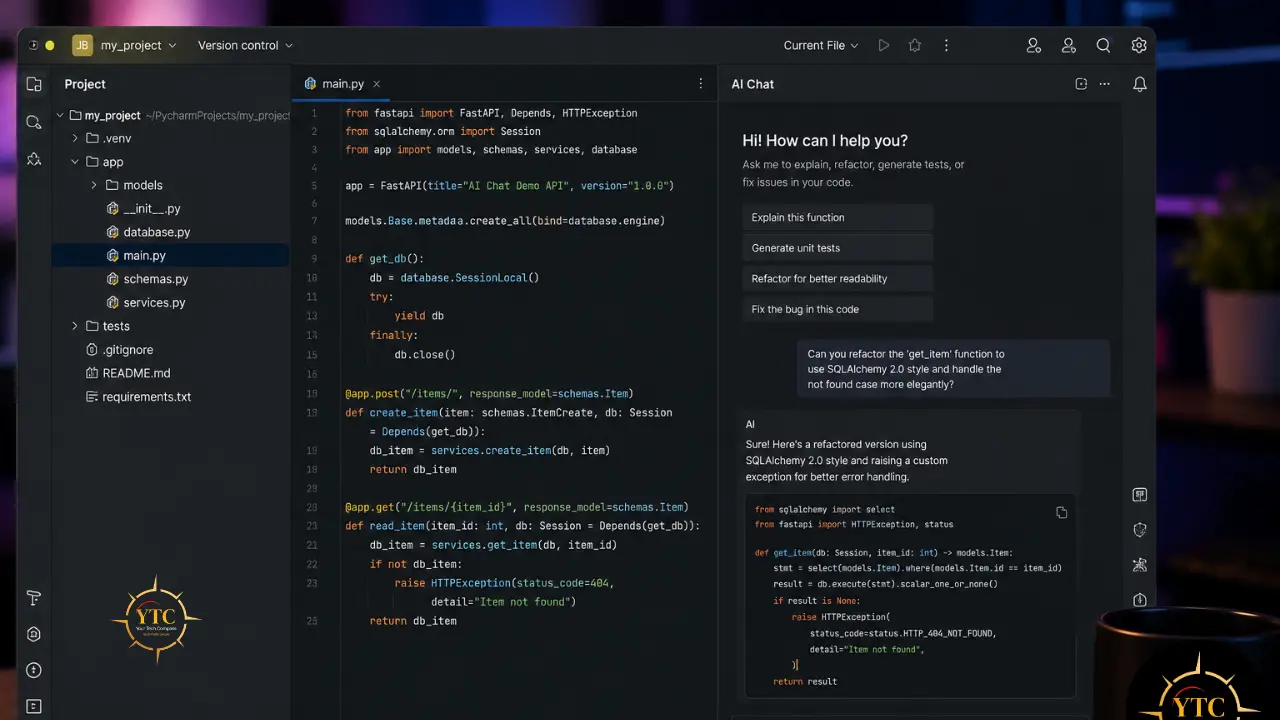Expand the tests folder
Image resolution: width=1280 pixels, height=720 pixels.
click(75, 326)
